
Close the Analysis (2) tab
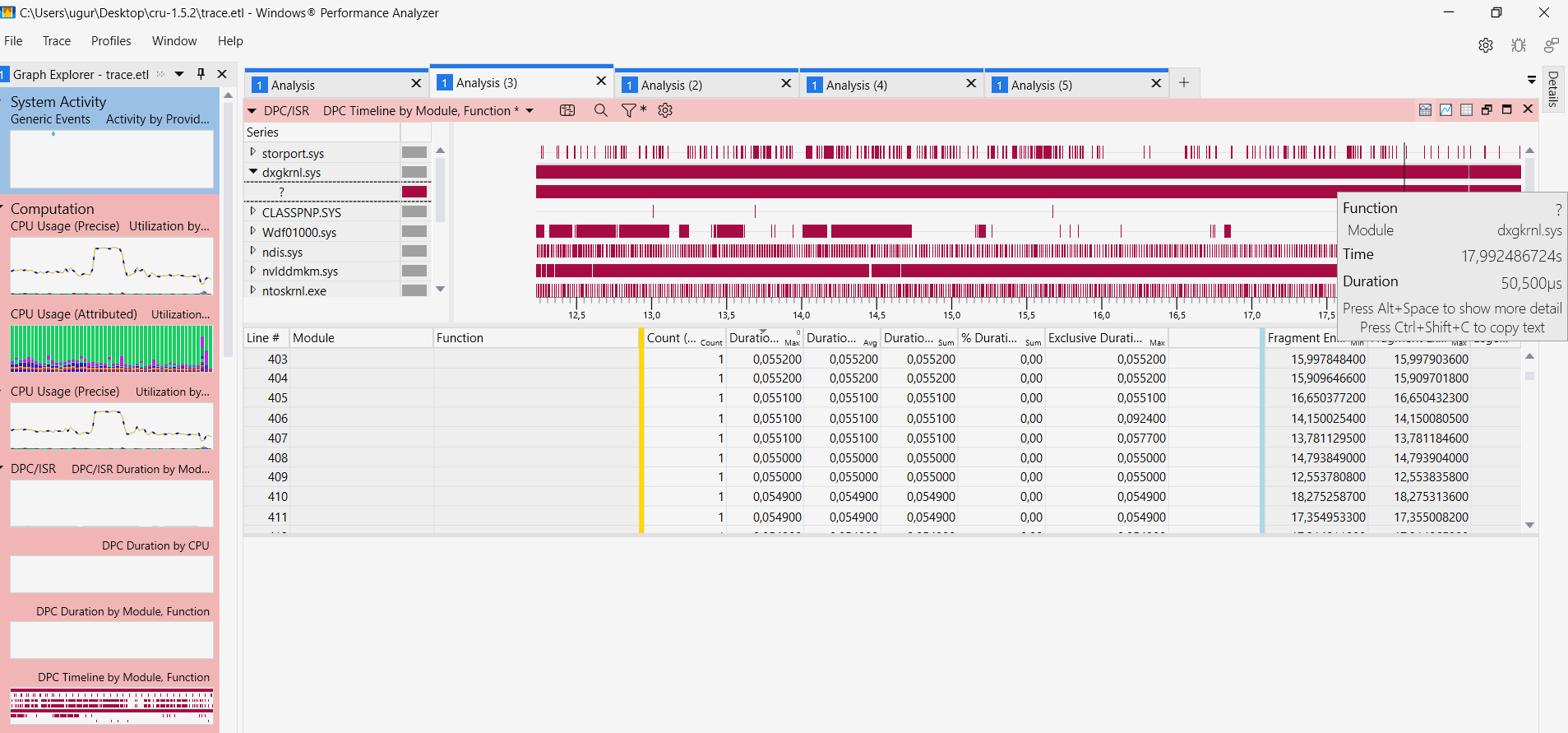(786, 83)
